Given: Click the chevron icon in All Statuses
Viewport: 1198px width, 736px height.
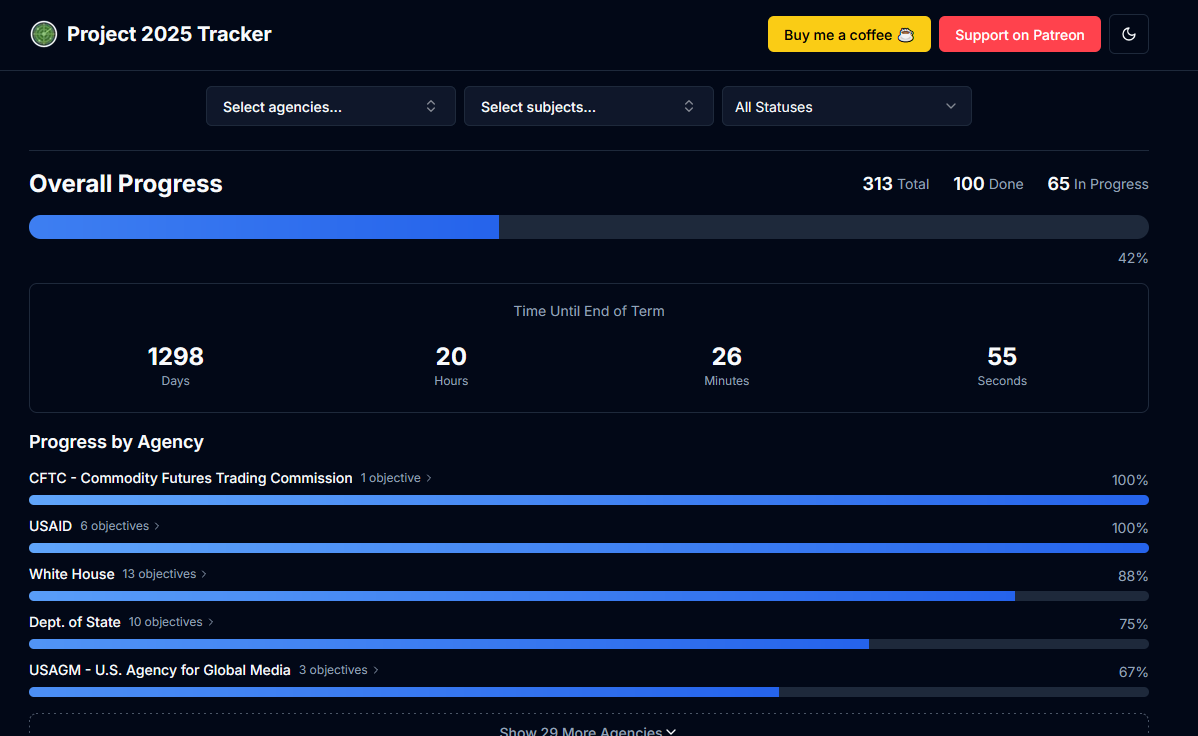Looking at the screenshot, I should (950, 106).
